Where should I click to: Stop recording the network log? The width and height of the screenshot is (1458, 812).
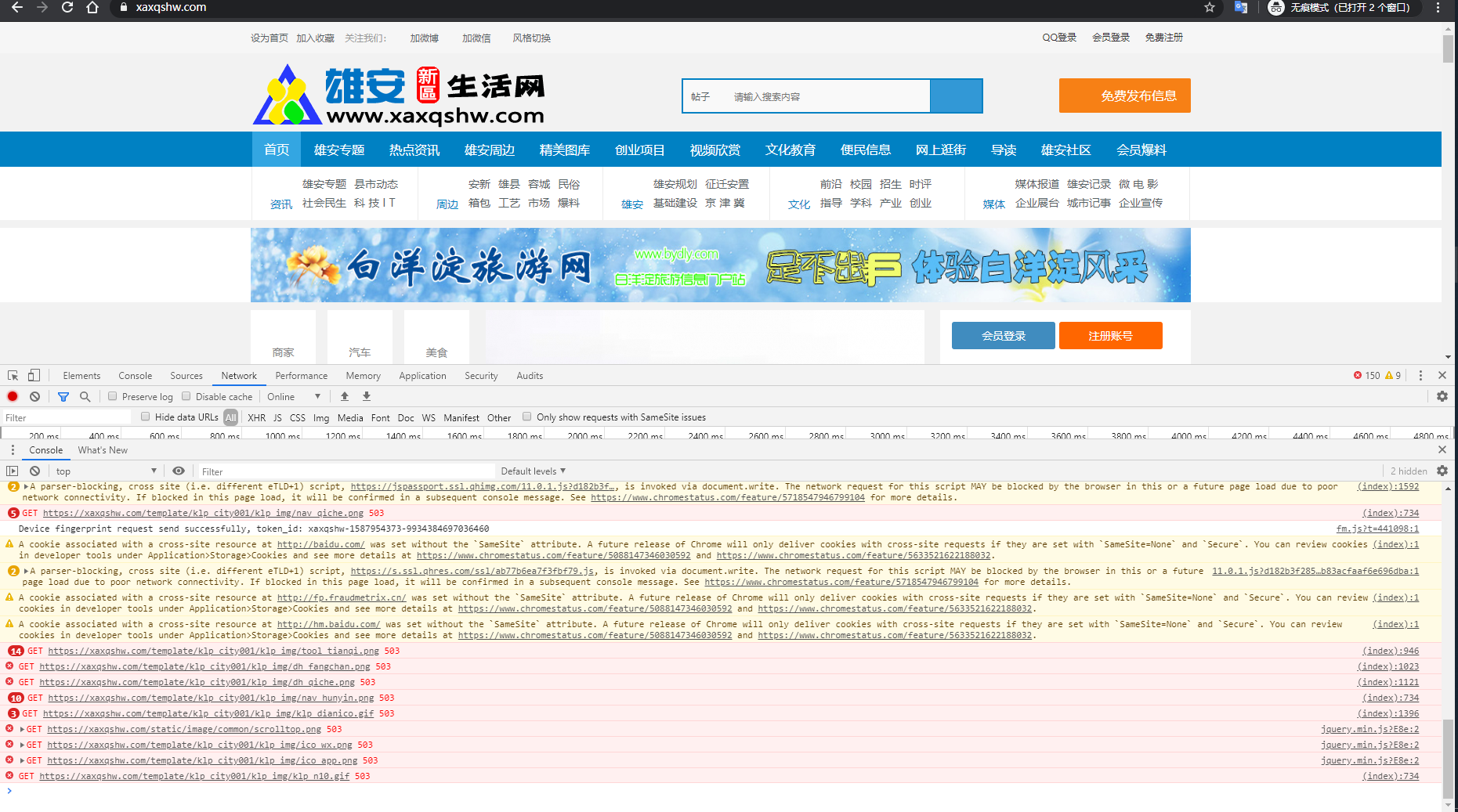click(13, 397)
